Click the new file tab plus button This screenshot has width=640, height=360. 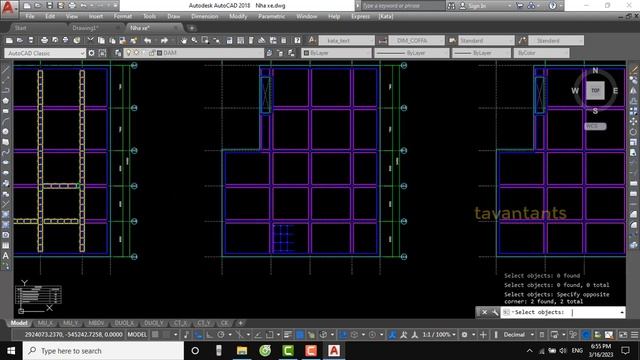click(191, 28)
